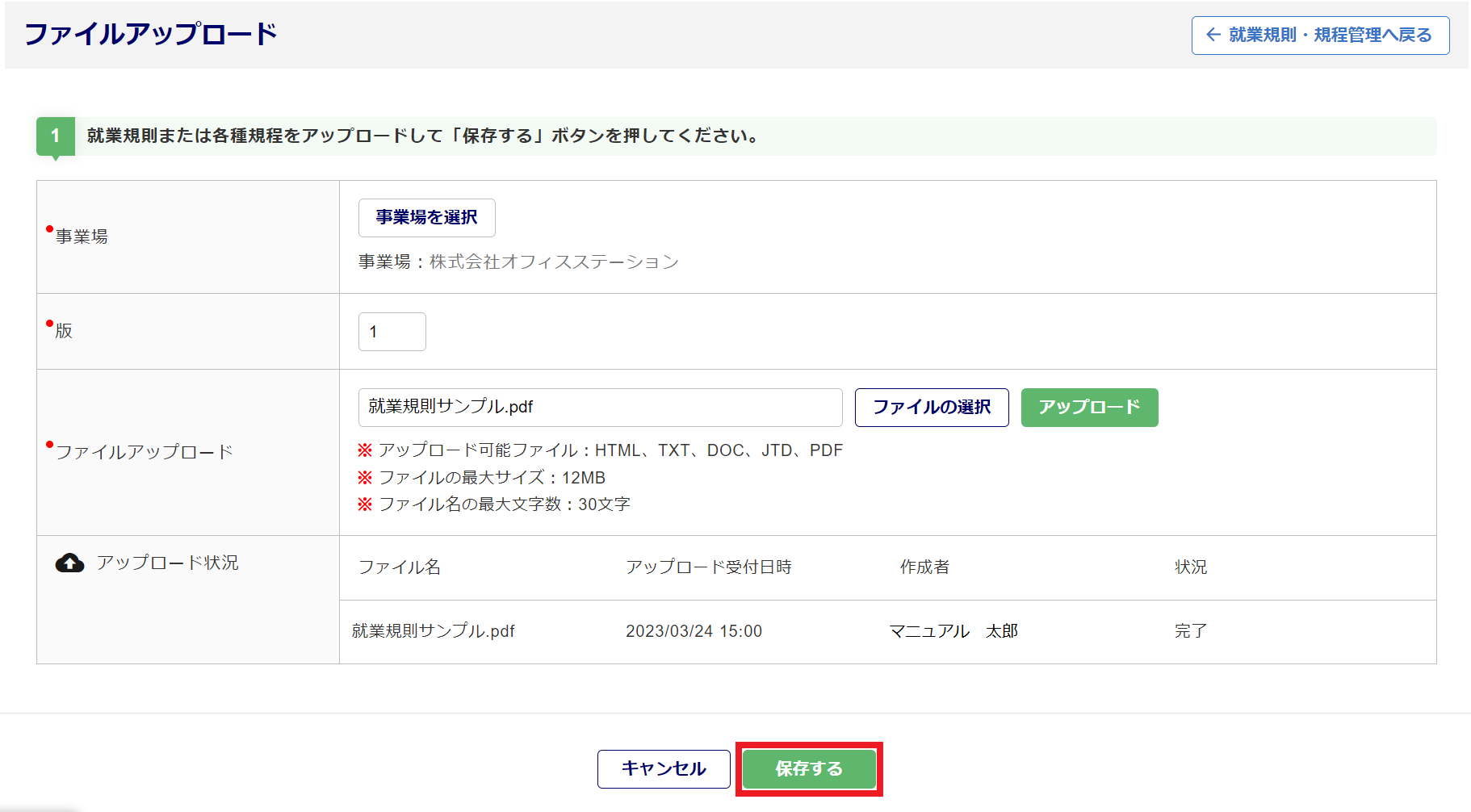Click the アップロード受付日時 column header
This screenshot has width=1471, height=812.
[708, 567]
